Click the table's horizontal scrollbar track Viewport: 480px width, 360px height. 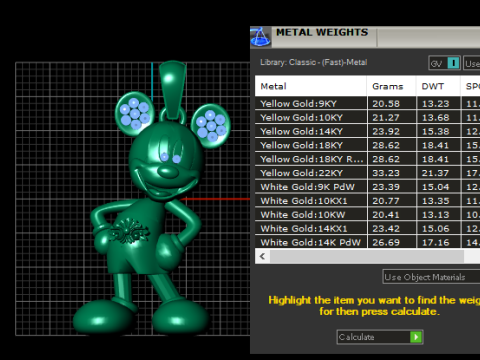(367, 256)
